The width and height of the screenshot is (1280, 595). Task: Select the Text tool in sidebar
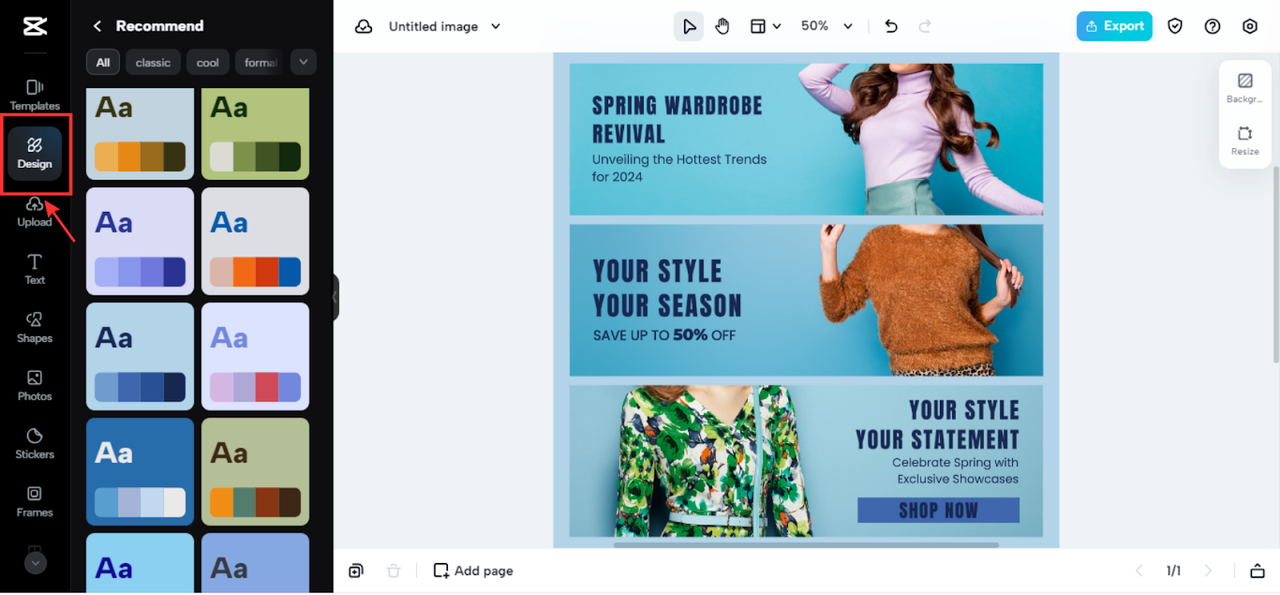(35, 269)
